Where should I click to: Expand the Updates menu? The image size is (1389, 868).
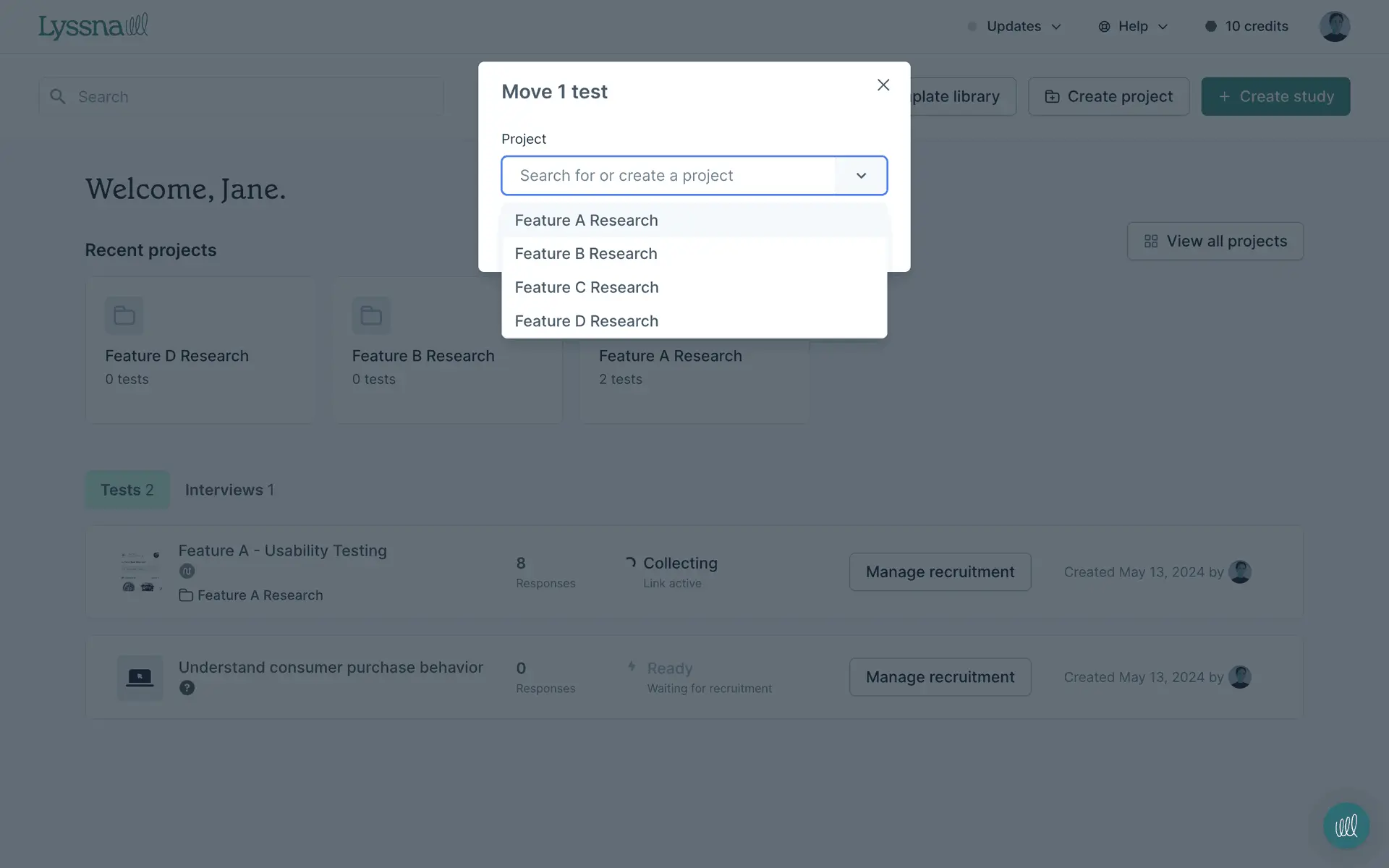tap(1014, 27)
